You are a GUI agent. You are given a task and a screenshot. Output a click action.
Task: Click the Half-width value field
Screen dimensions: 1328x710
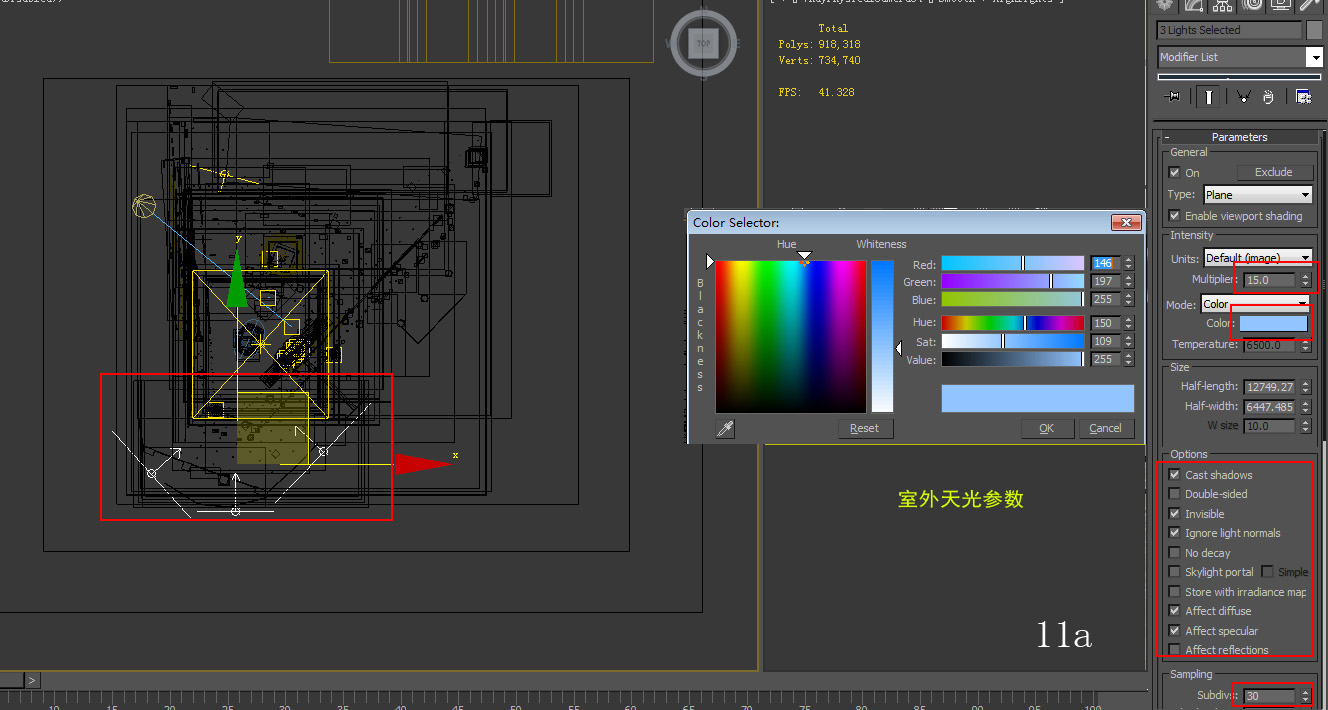click(1270, 407)
